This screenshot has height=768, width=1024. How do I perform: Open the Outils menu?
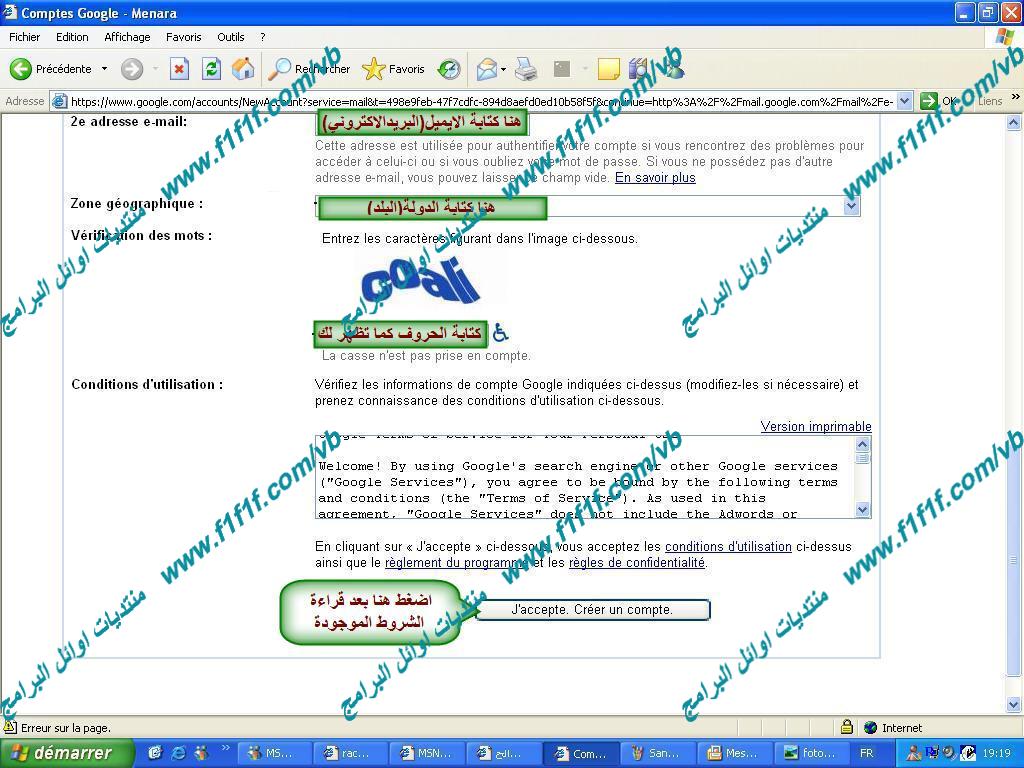[x=231, y=37]
